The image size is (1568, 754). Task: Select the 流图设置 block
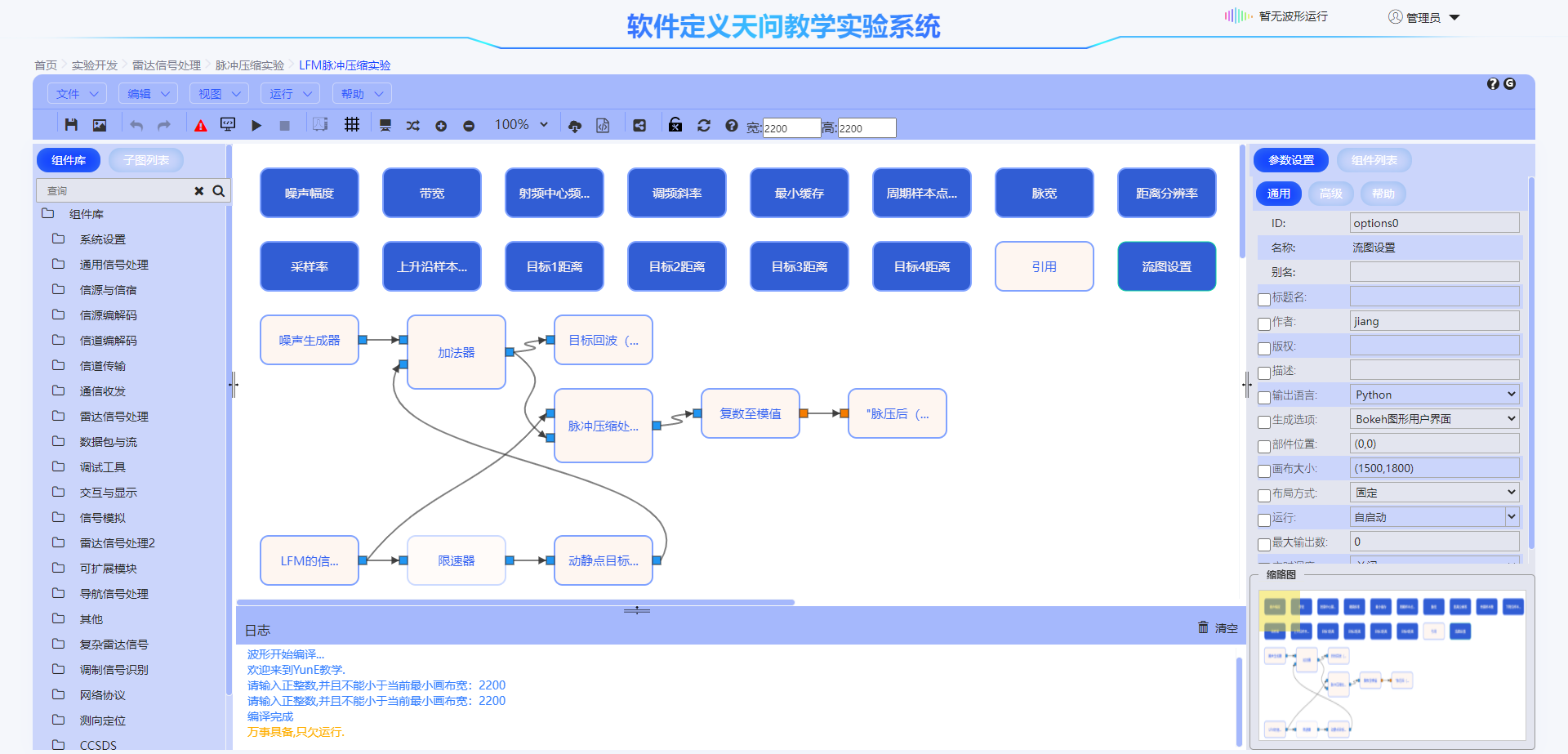pyautogui.click(x=1166, y=266)
